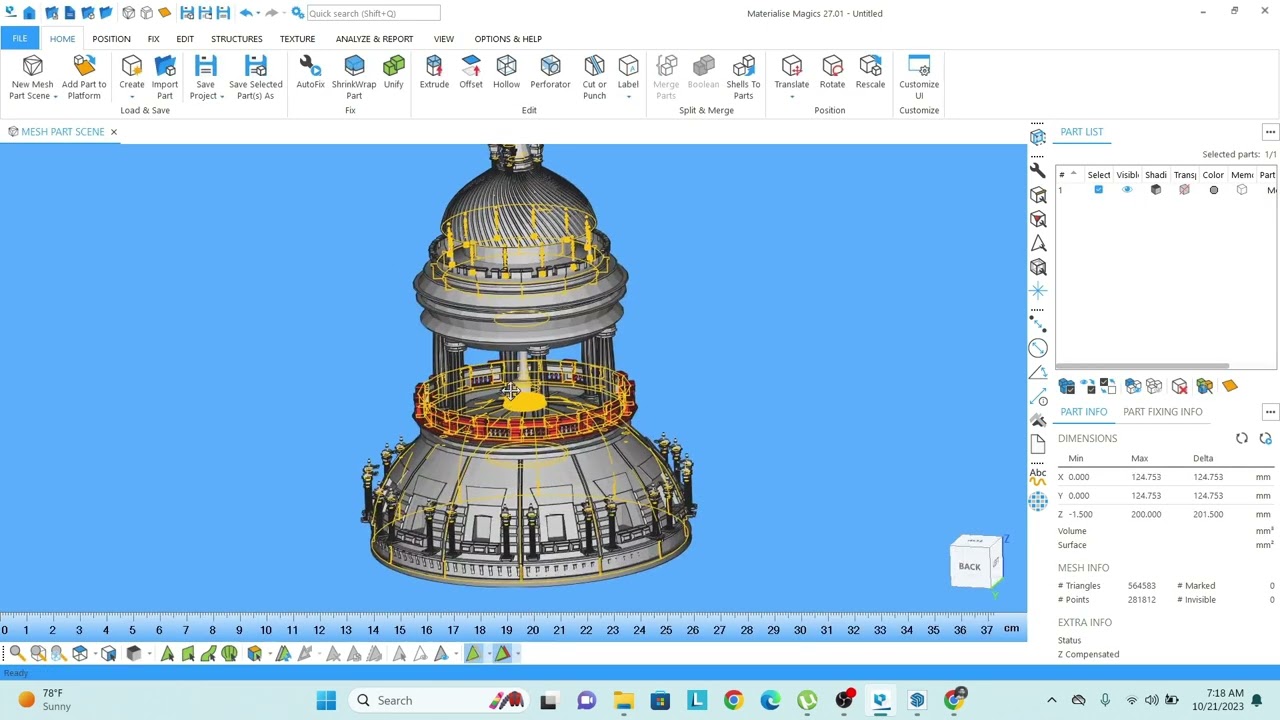Click the Customize UI button

pos(919,77)
